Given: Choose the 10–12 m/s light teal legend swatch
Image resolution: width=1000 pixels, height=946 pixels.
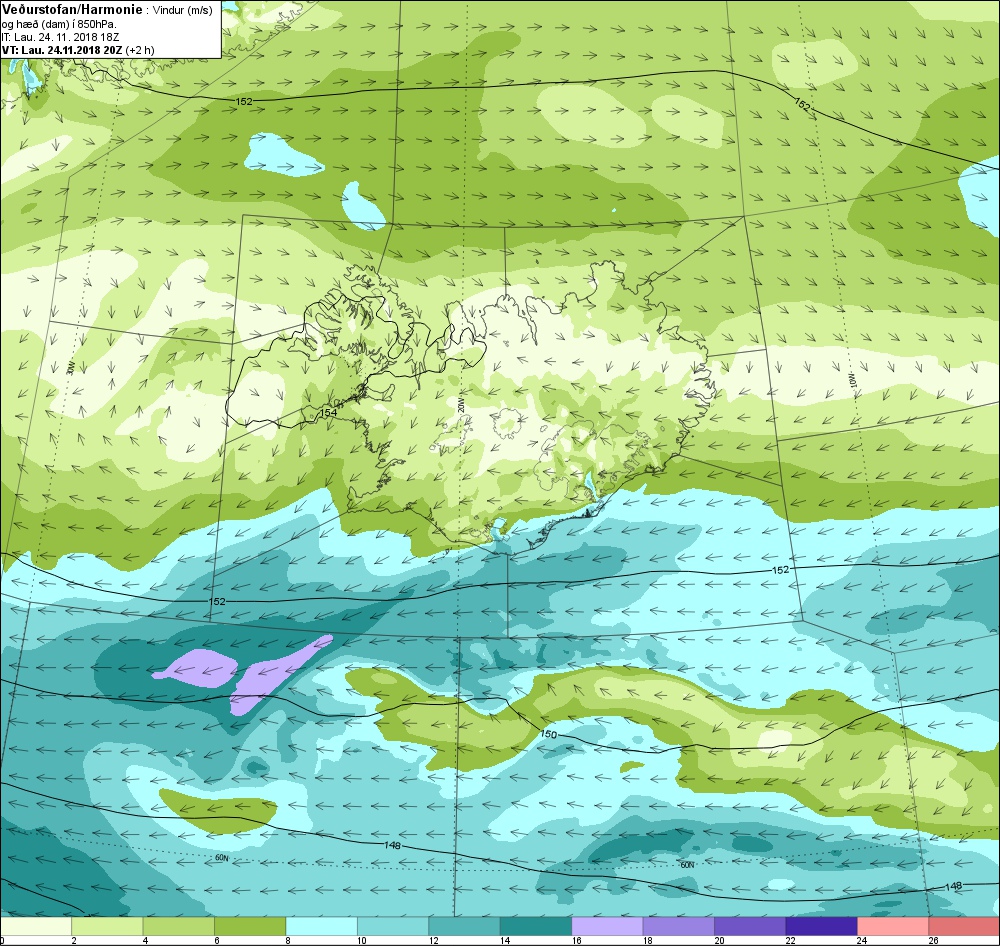Looking at the screenshot, I should coord(393,926).
